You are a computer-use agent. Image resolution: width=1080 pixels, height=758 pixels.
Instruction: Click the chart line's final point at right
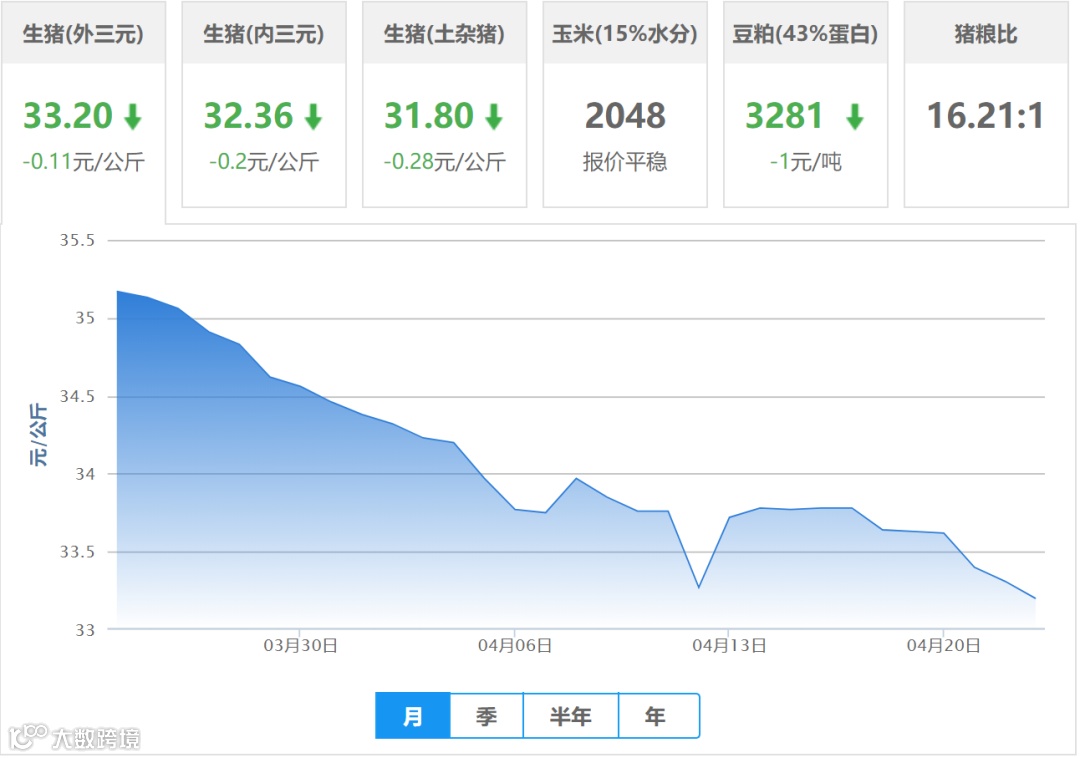pos(1035,598)
